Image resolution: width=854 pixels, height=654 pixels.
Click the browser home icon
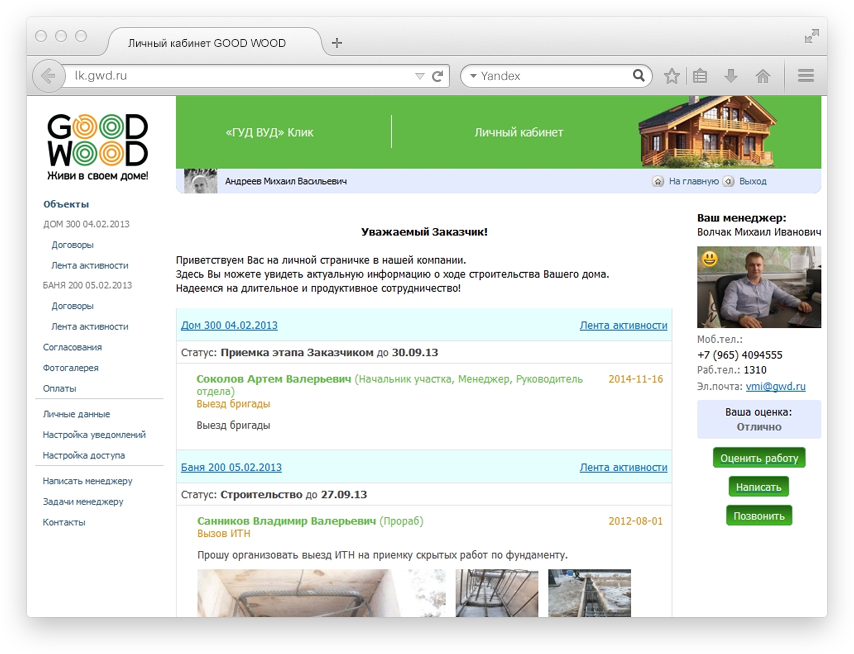tap(762, 76)
